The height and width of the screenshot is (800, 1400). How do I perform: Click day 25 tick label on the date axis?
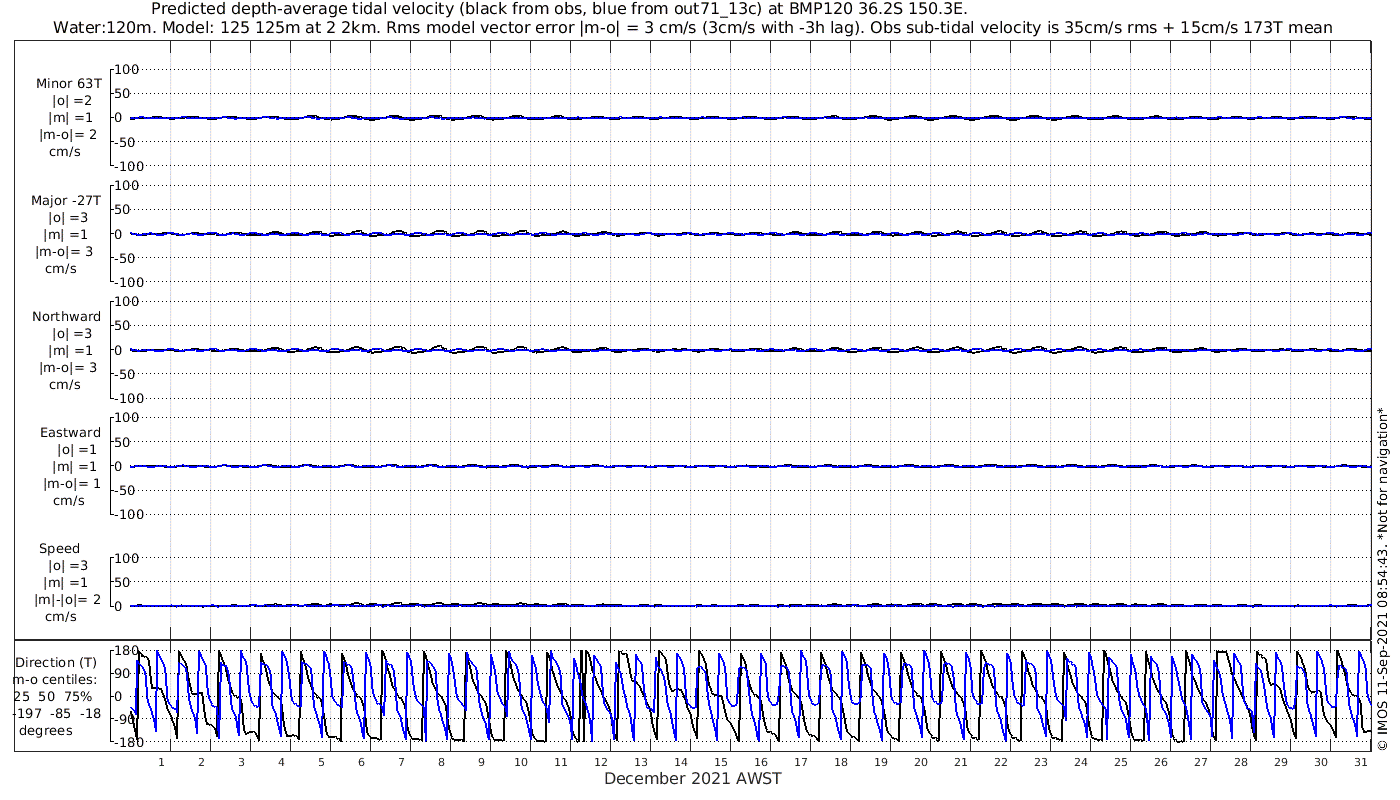point(1121,762)
